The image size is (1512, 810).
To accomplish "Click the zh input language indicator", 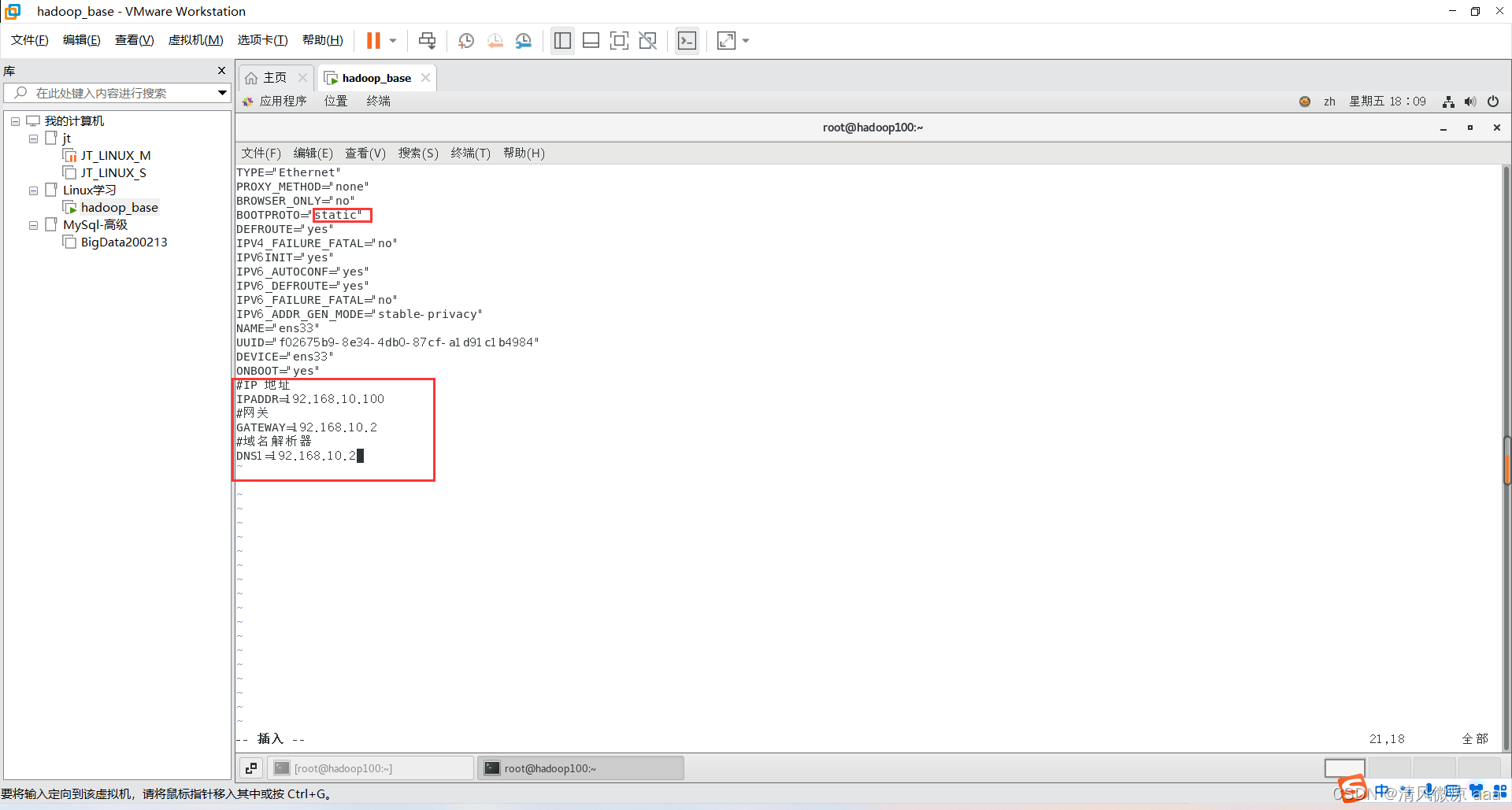I will (1329, 102).
